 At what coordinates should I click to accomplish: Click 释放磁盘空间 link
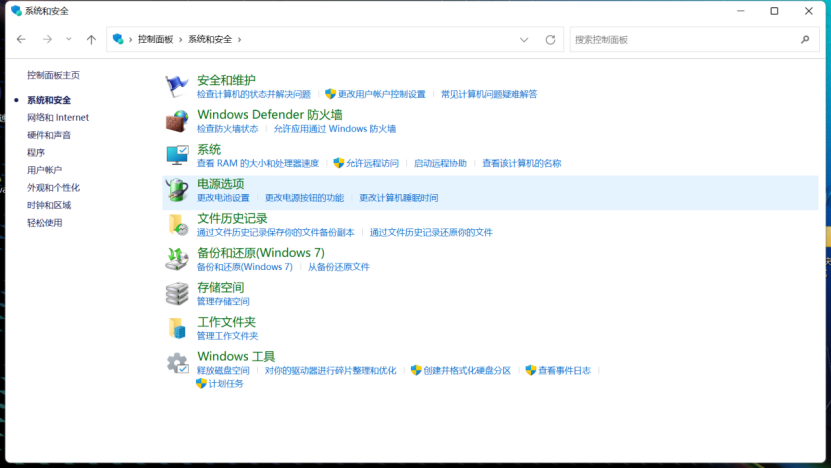click(223, 370)
